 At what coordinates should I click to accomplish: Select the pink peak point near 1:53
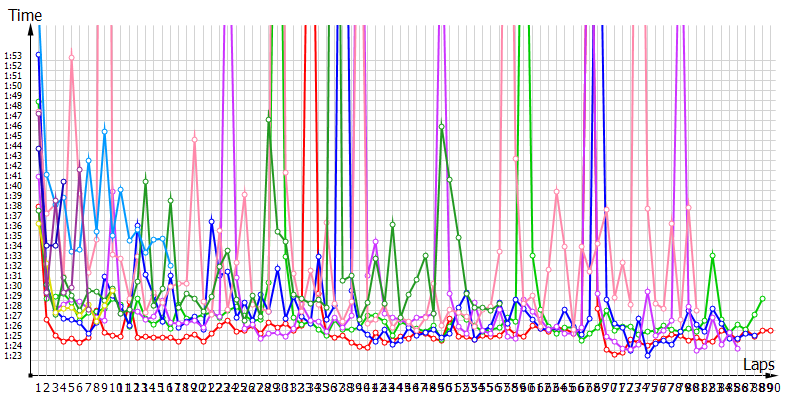(72, 57)
